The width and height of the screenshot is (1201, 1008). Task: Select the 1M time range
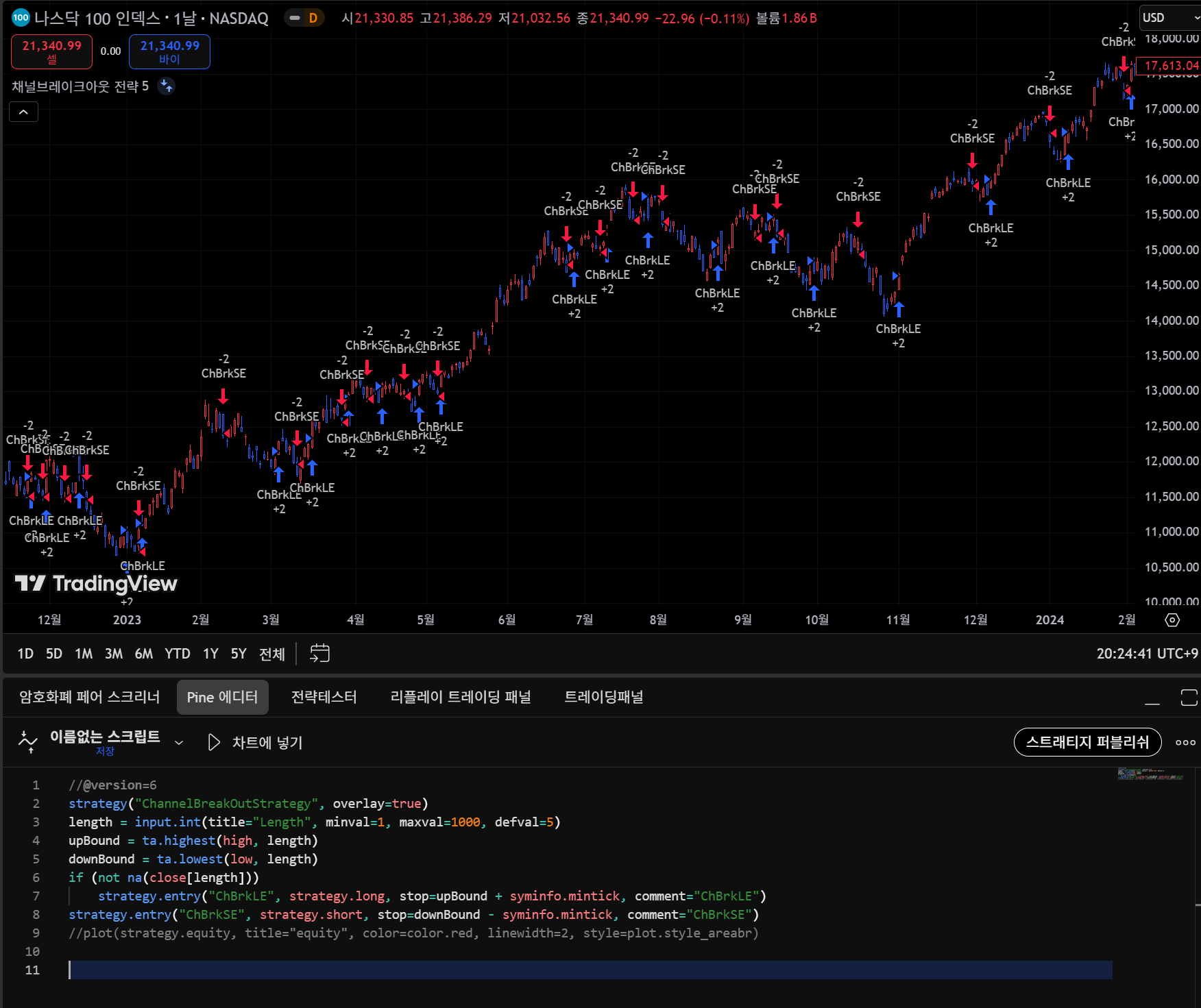click(x=84, y=654)
